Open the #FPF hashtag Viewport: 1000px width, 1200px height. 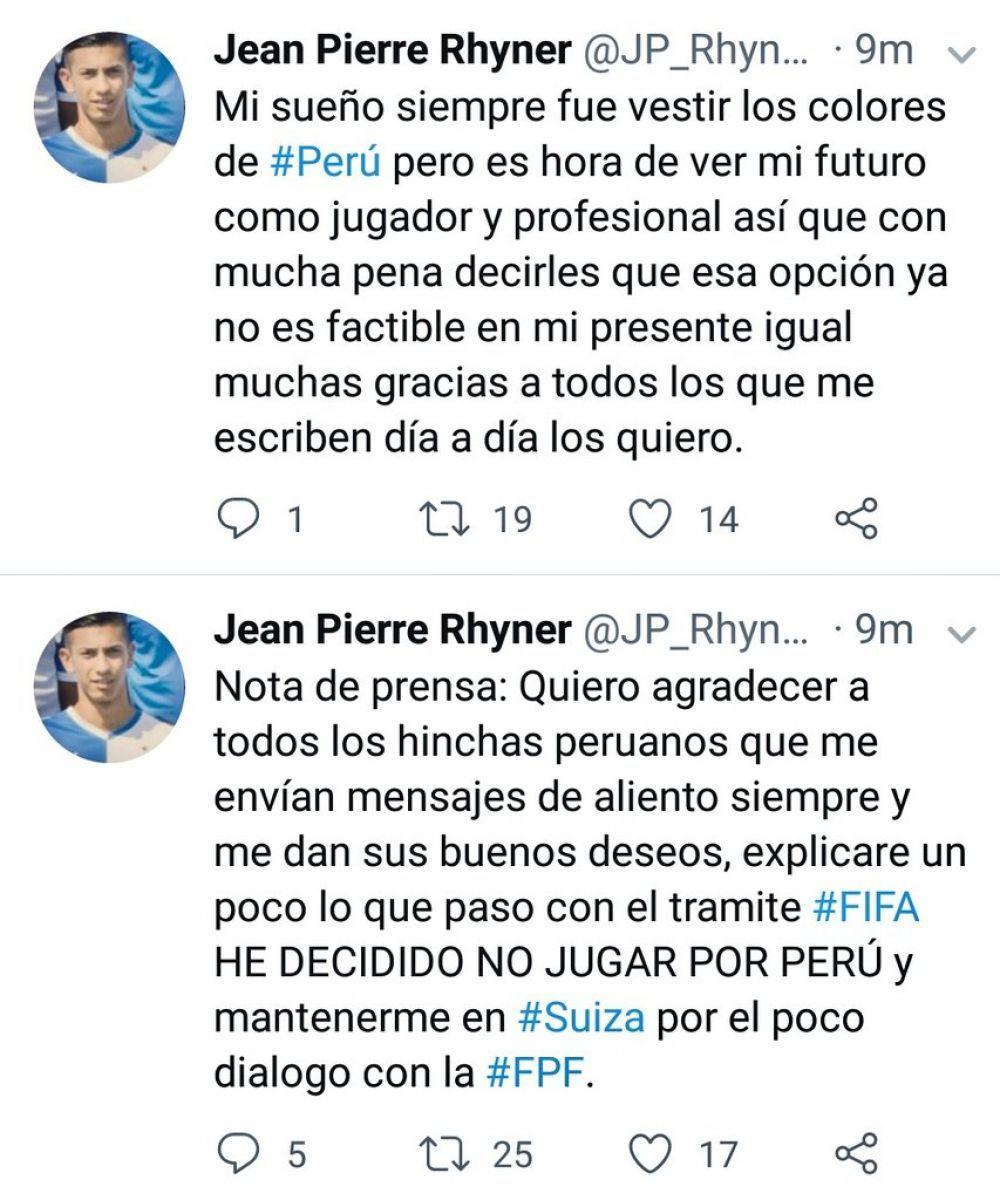pyautogui.click(x=537, y=1073)
